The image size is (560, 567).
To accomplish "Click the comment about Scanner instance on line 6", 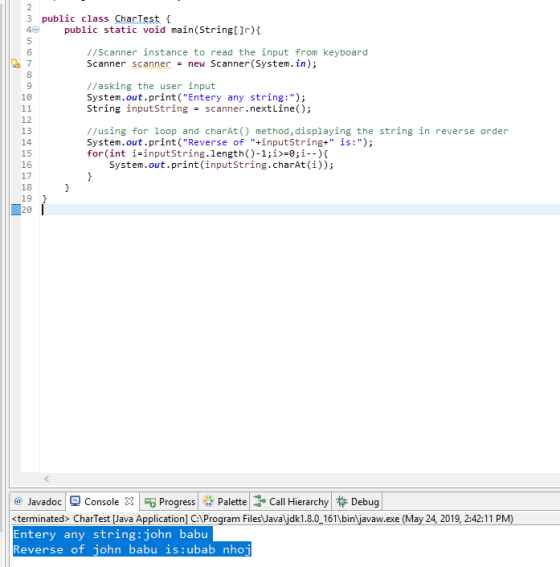I will (x=227, y=52).
